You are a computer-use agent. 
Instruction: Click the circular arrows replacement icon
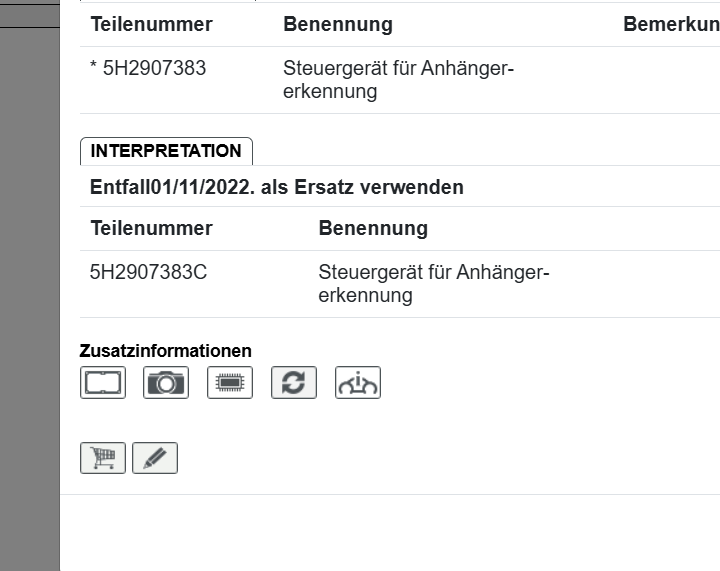[294, 383]
